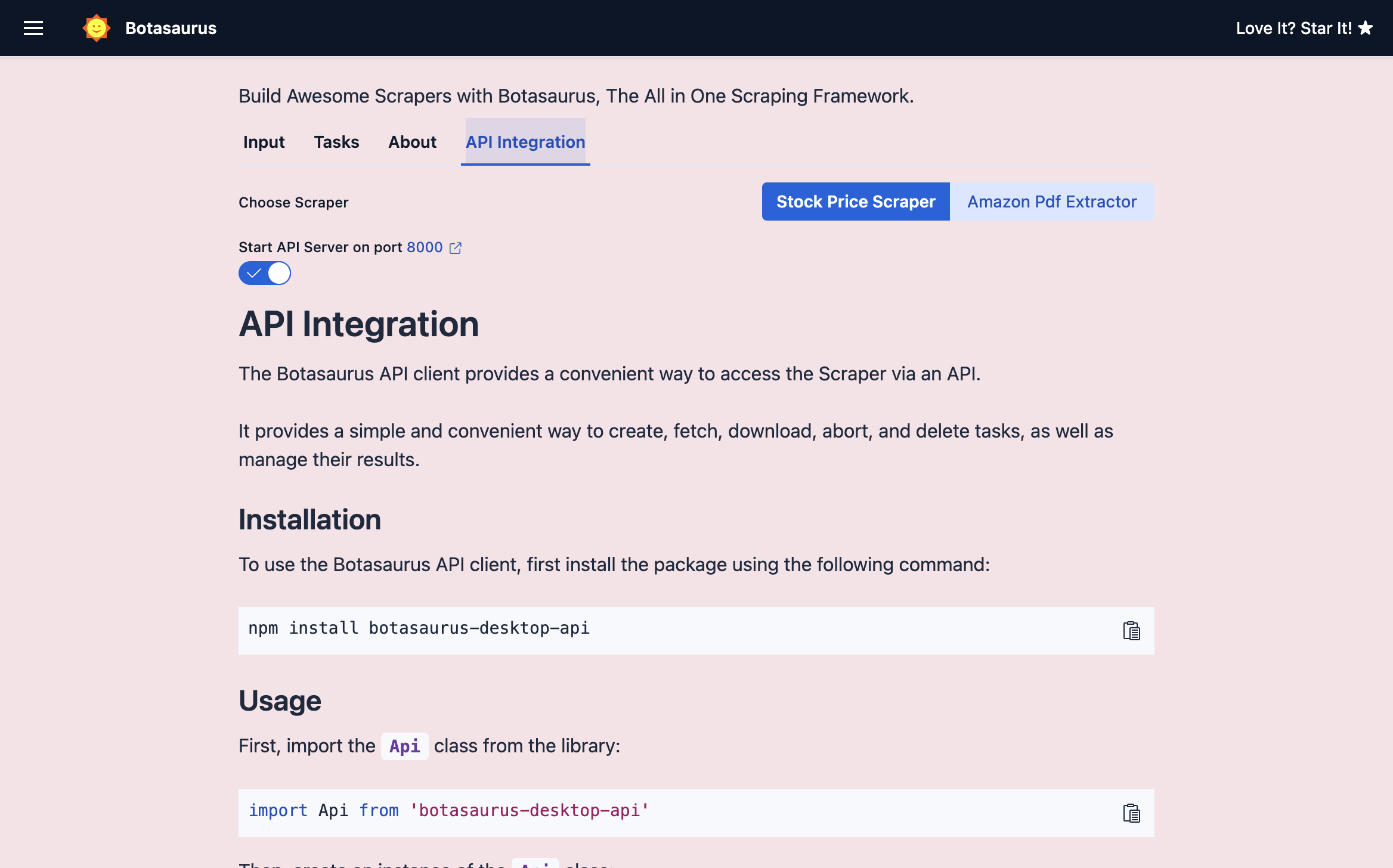Open the Tasks tab
Image resolution: width=1393 pixels, height=868 pixels.
click(x=336, y=142)
